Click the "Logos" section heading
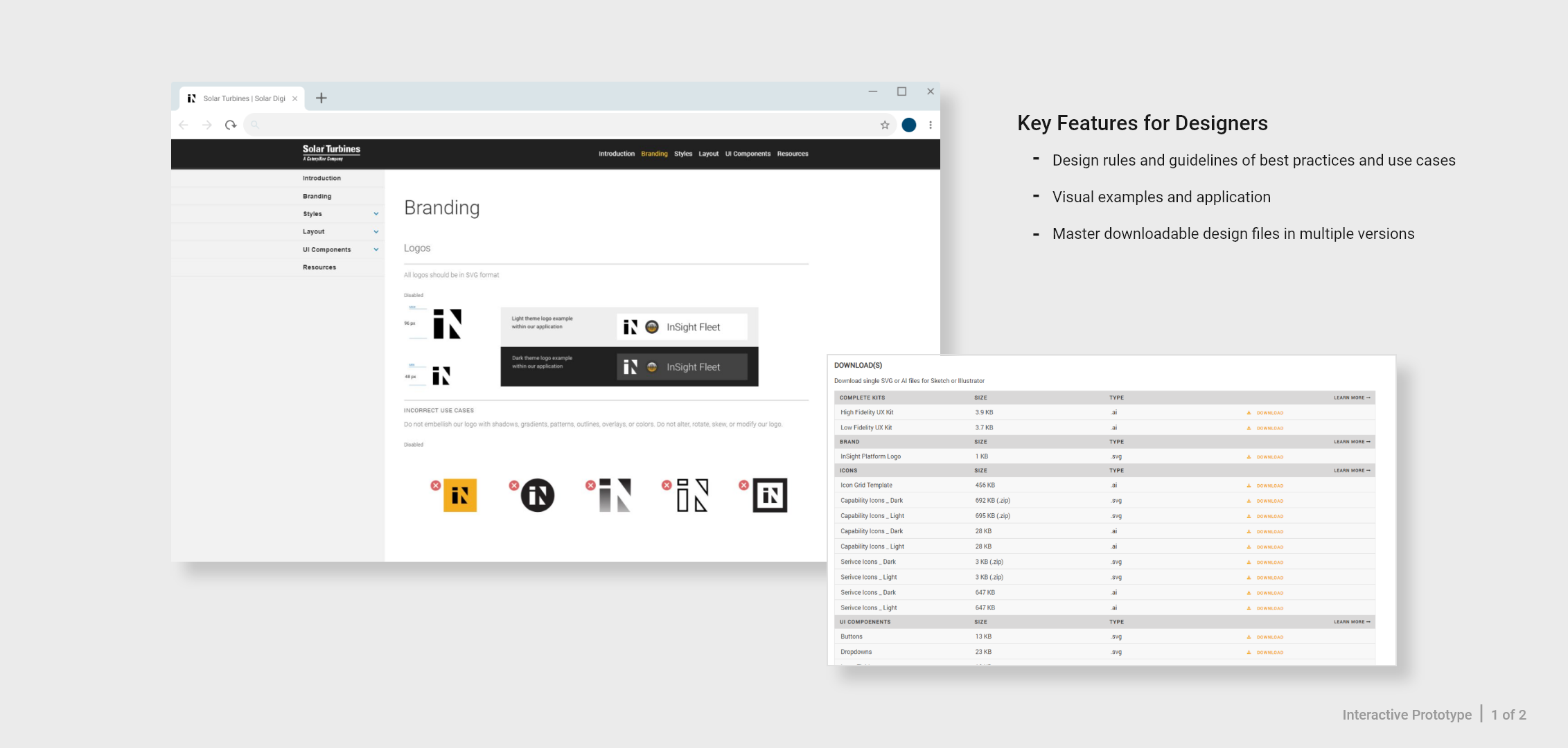The image size is (1568, 748). [417, 248]
